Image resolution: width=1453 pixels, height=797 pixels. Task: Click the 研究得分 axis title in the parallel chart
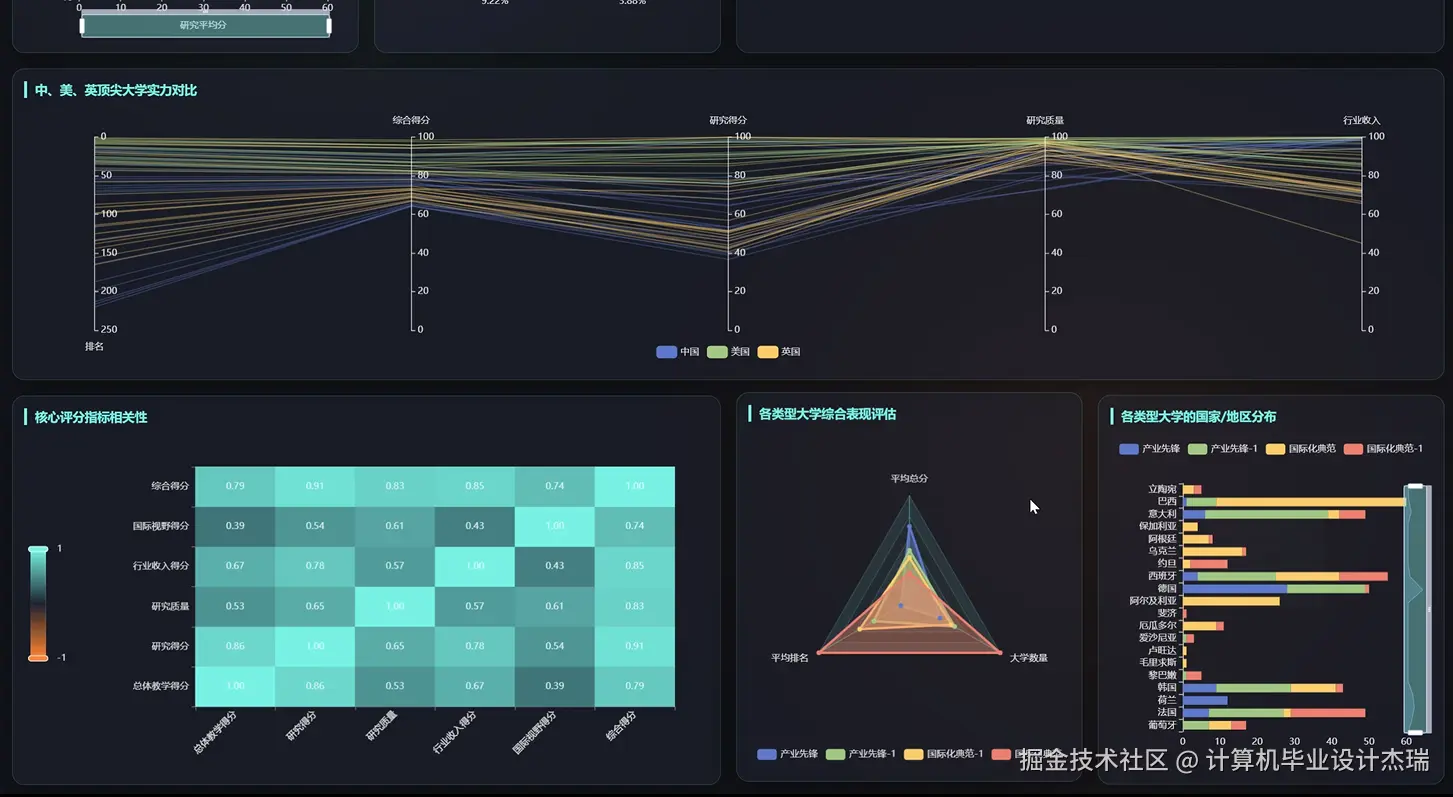point(728,120)
